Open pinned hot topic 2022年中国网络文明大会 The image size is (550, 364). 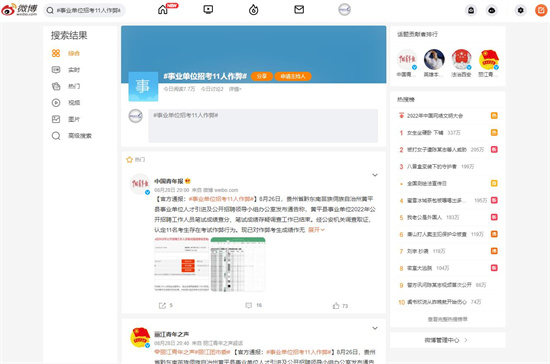click(x=435, y=116)
